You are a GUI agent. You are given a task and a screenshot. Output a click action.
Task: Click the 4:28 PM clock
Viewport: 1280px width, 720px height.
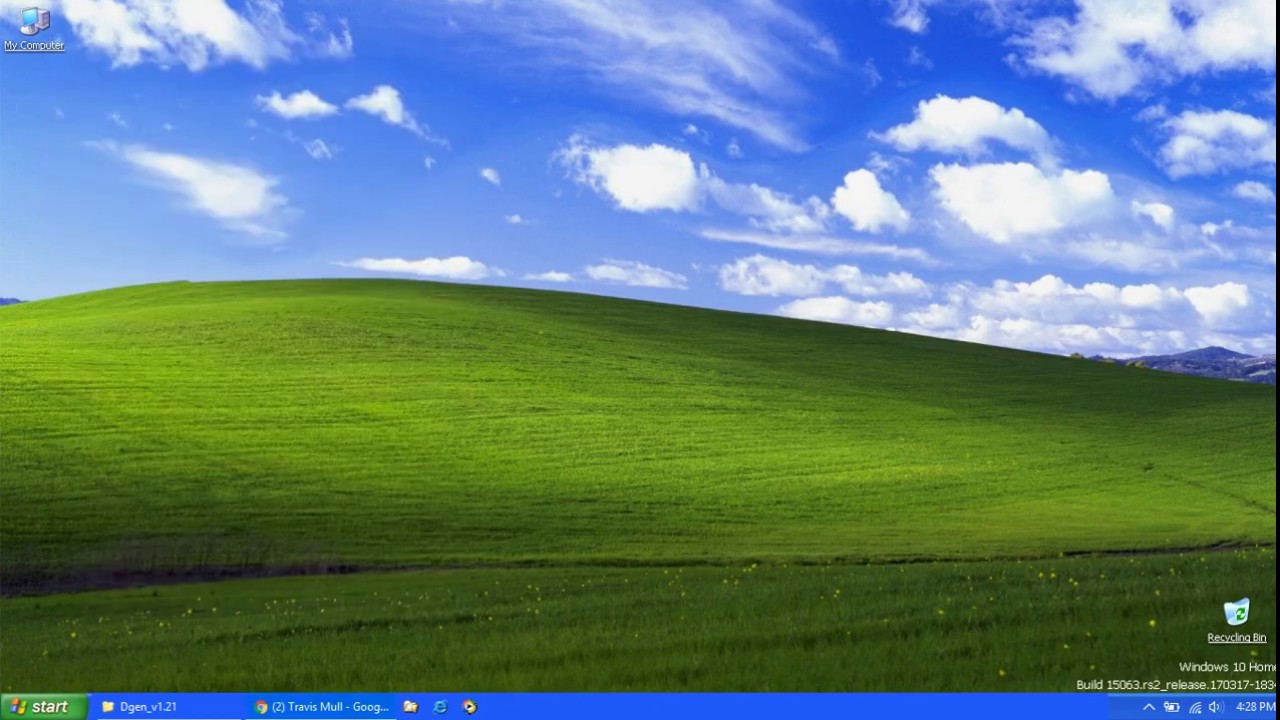[x=1255, y=707]
